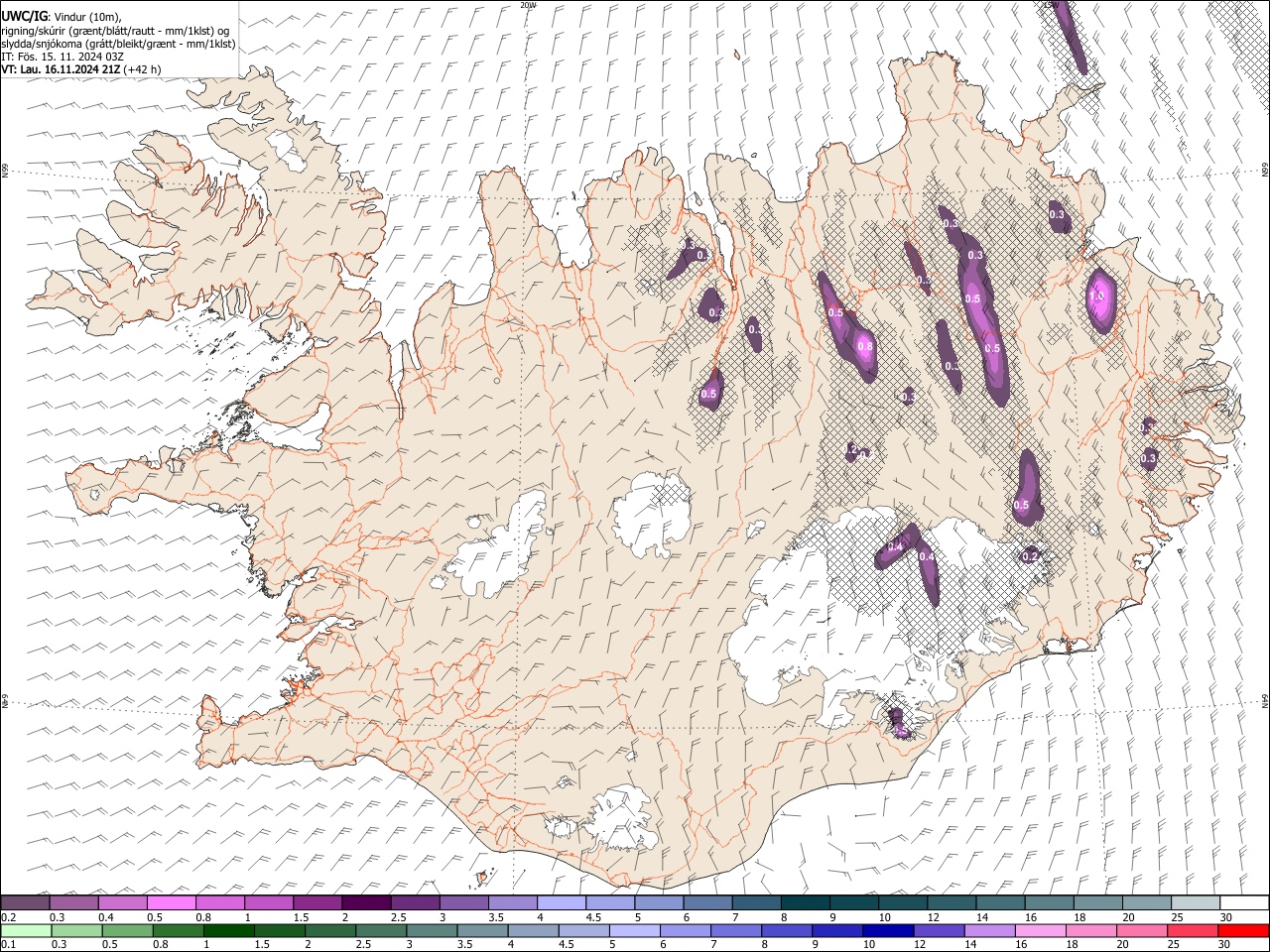1270x952 pixels.
Task: Click the '0.2' label under the purple legend
Action: [x=8, y=917]
